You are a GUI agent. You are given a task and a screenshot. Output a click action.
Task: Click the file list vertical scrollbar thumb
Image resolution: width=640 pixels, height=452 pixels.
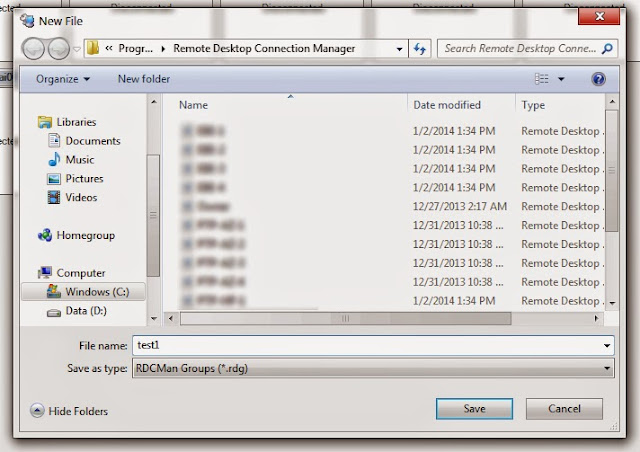(x=611, y=171)
